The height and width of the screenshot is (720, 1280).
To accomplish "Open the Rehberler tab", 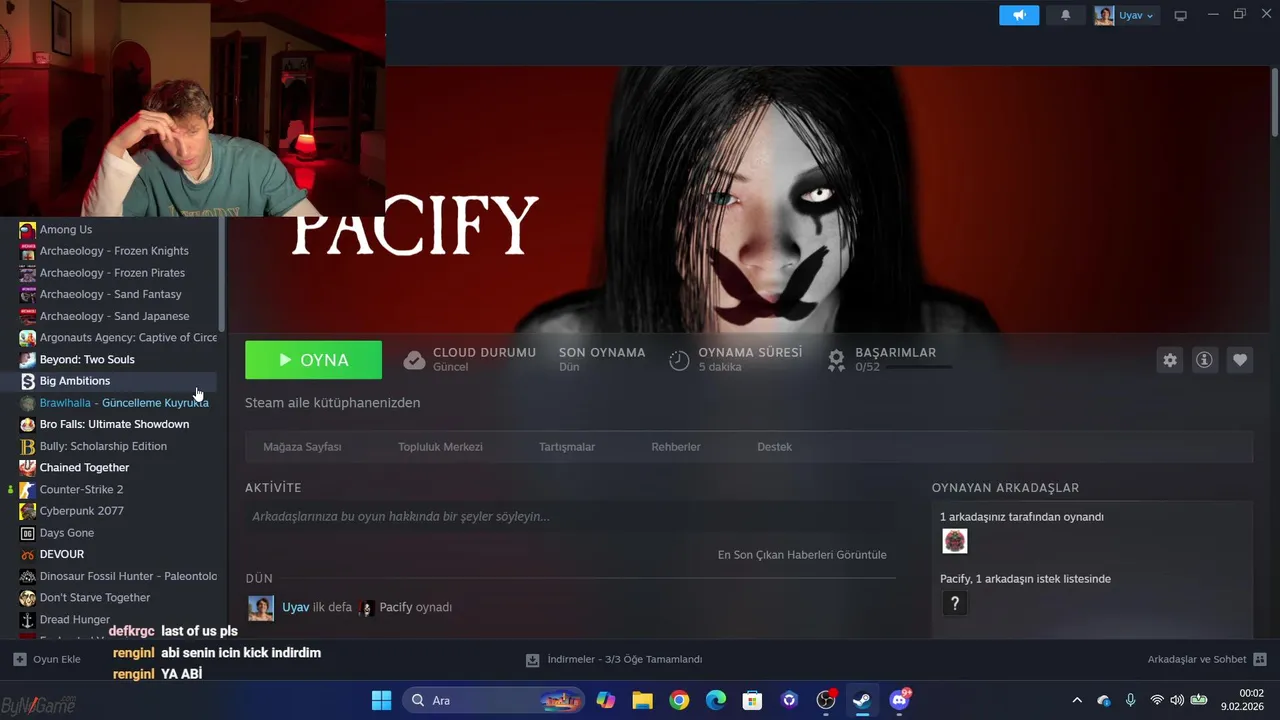I will click(676, 447).
